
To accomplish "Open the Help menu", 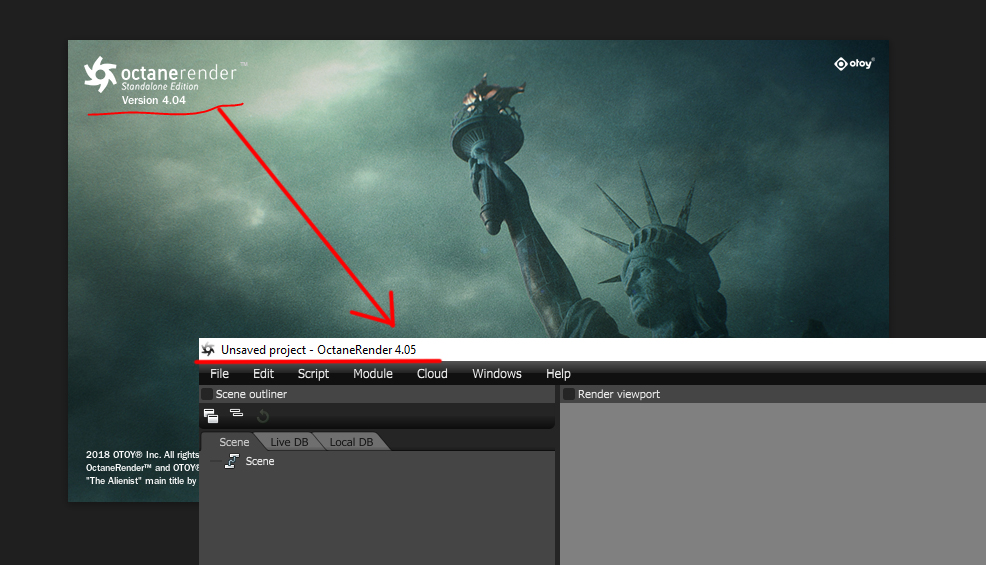I will click(x=558, y=374).
